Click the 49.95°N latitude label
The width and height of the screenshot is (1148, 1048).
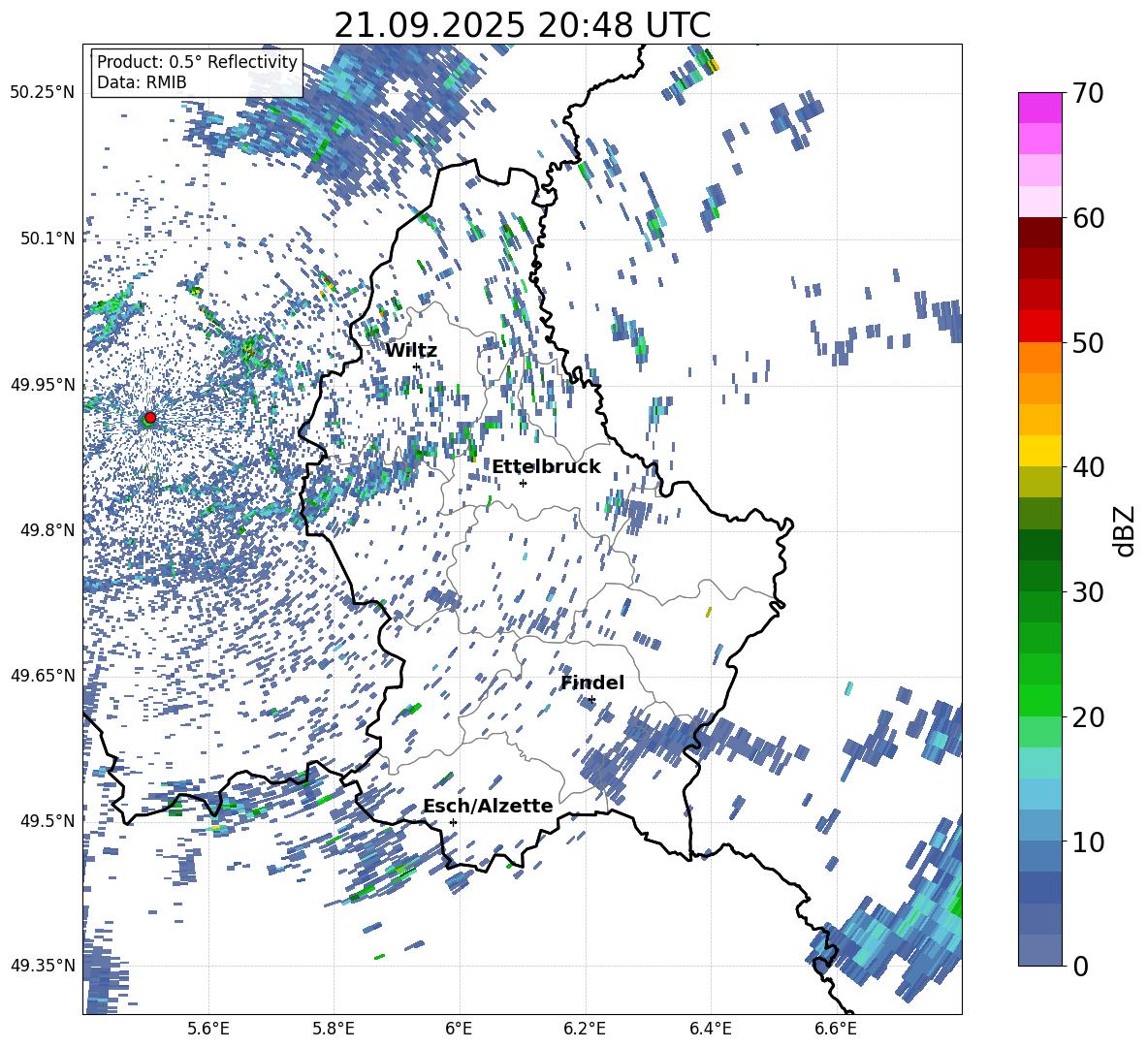point(43,385)
